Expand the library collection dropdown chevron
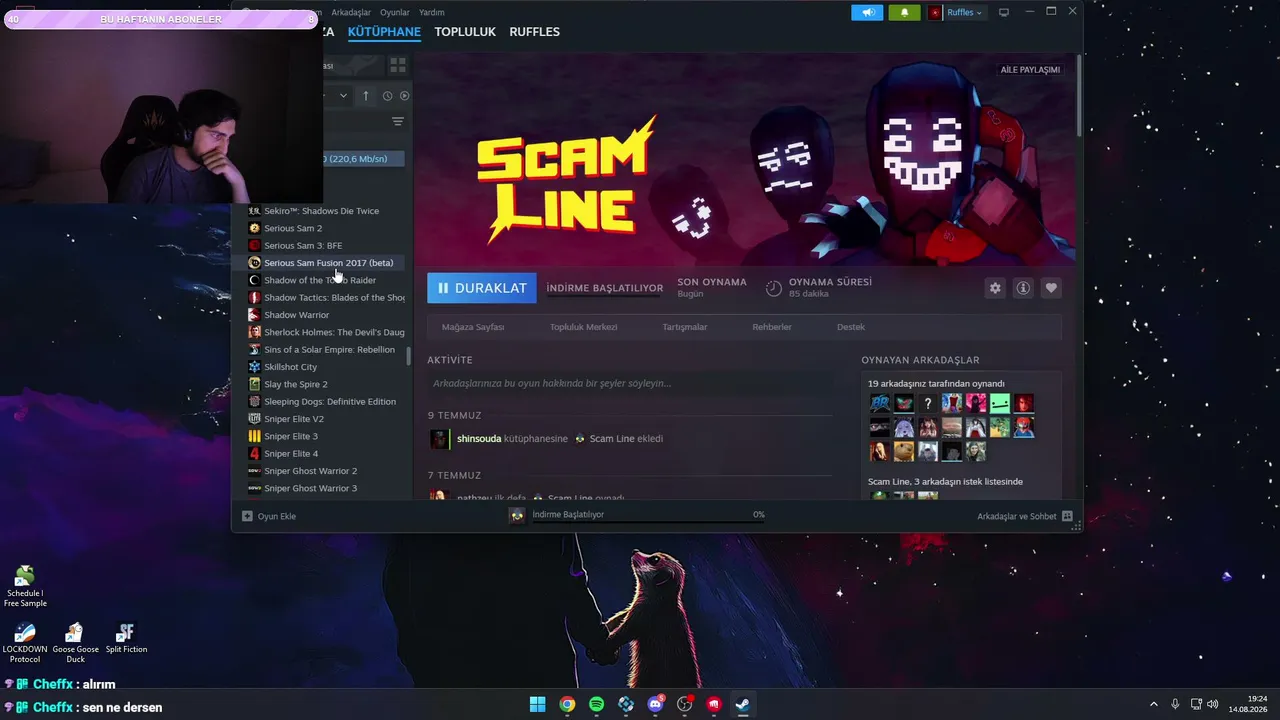 [343, 96]
